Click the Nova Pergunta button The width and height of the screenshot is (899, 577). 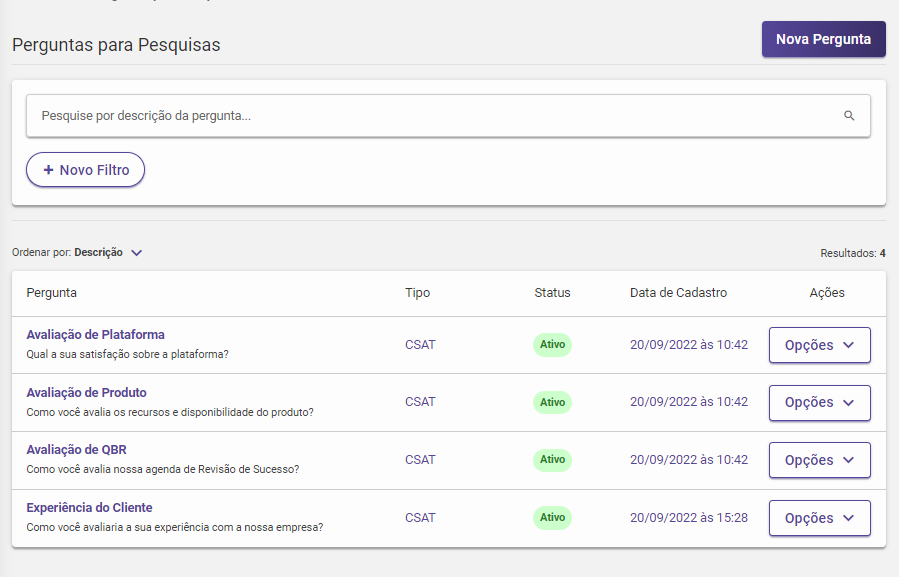[823, 39]
